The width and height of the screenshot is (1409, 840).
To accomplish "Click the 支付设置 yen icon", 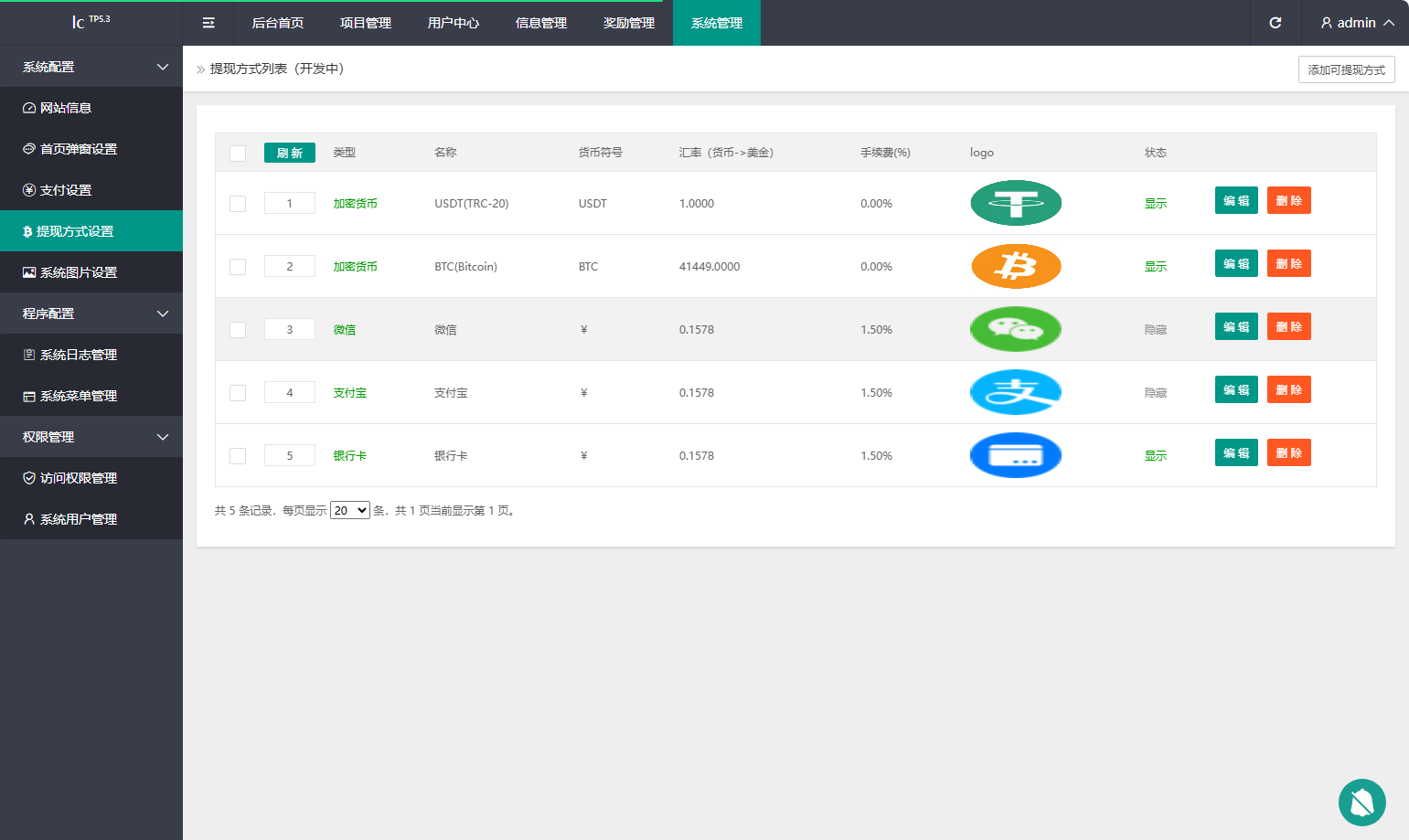I will click(29, 190).
